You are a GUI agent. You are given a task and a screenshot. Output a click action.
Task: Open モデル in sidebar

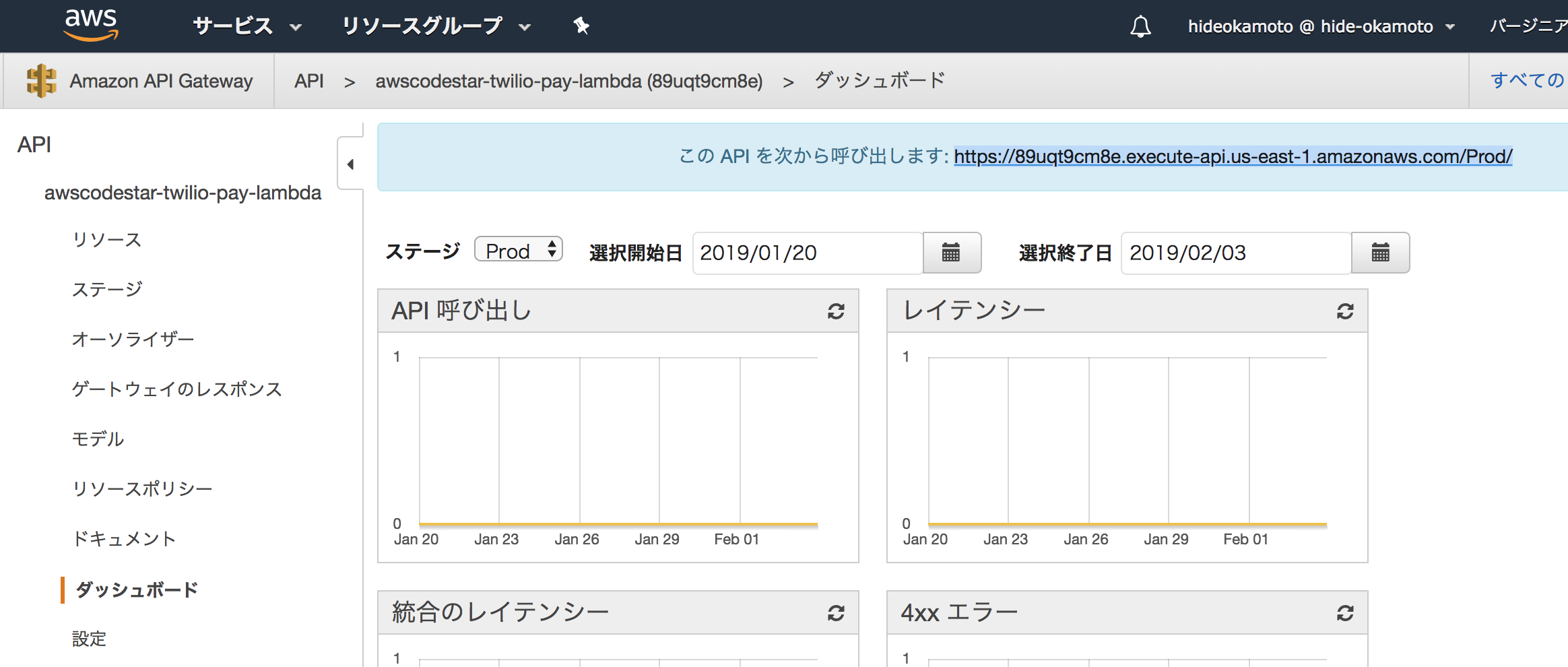point(98,439)
